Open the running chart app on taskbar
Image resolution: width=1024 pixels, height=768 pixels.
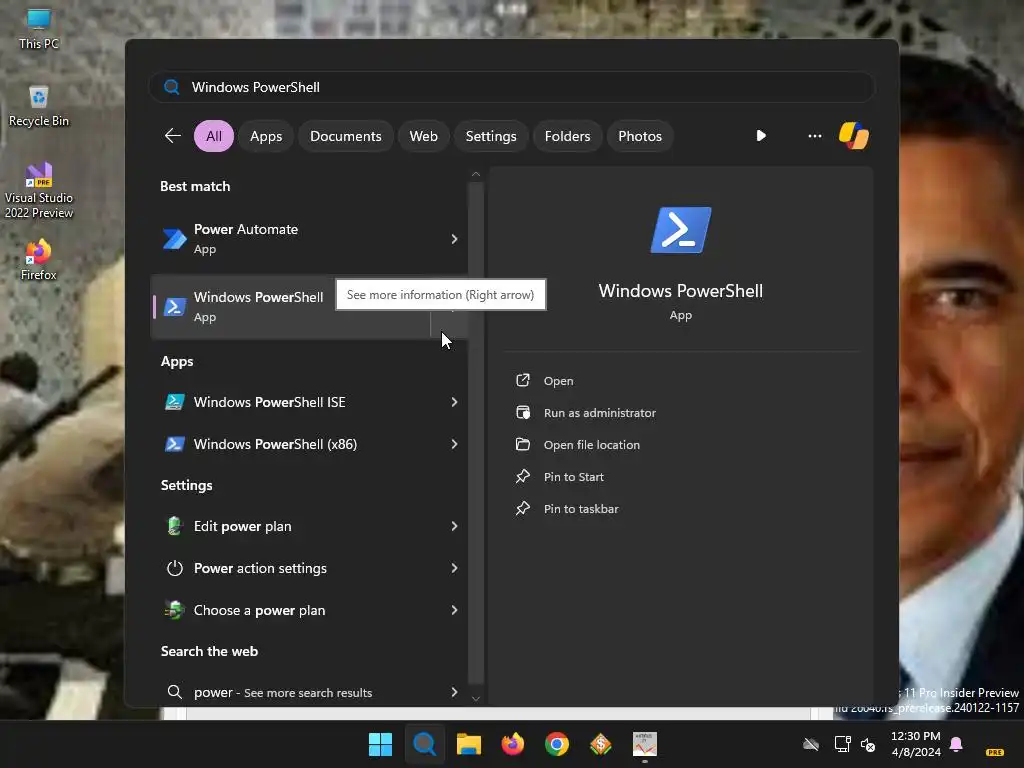pos(645,744)
